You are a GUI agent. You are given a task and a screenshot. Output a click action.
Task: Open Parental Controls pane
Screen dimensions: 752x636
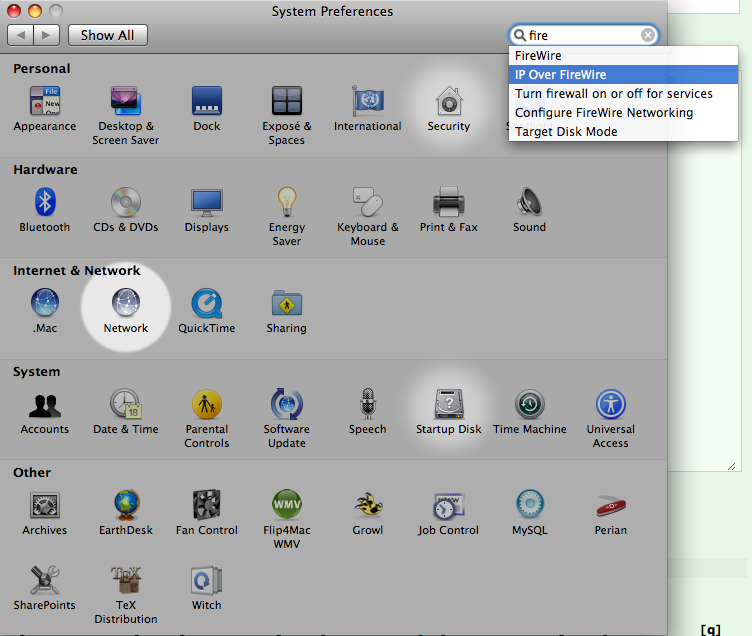[x=207, y=405]
